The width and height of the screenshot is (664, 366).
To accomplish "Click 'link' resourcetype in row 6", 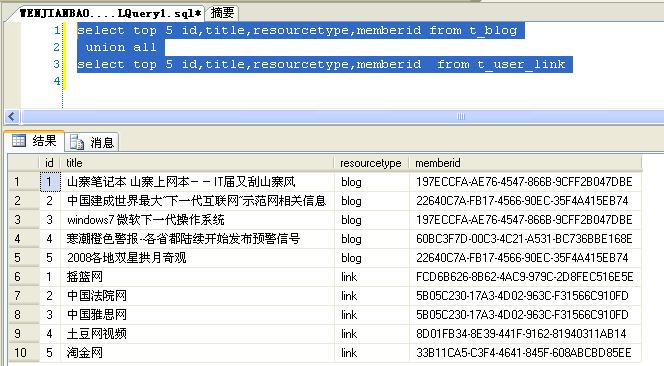I will point(371,277).
